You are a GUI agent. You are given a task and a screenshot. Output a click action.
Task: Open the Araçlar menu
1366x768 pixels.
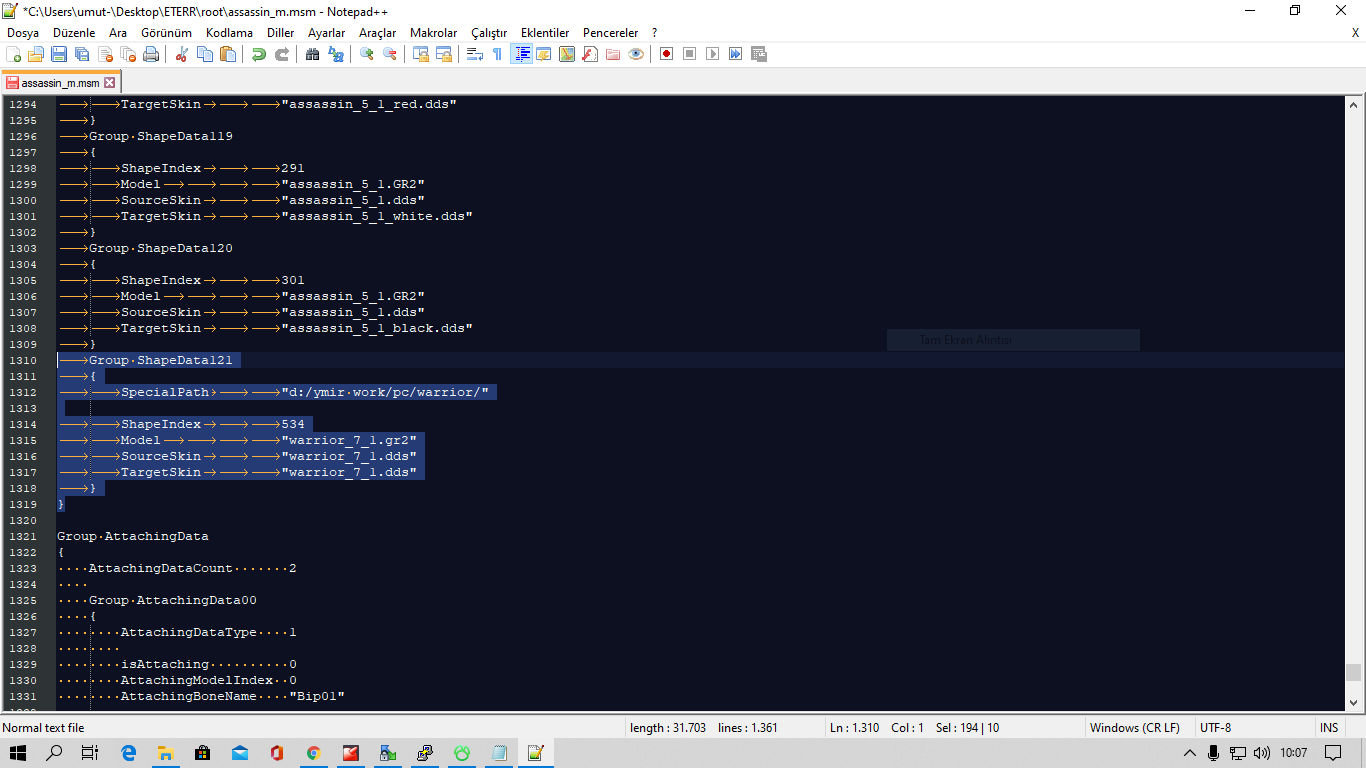pos(378,33)
